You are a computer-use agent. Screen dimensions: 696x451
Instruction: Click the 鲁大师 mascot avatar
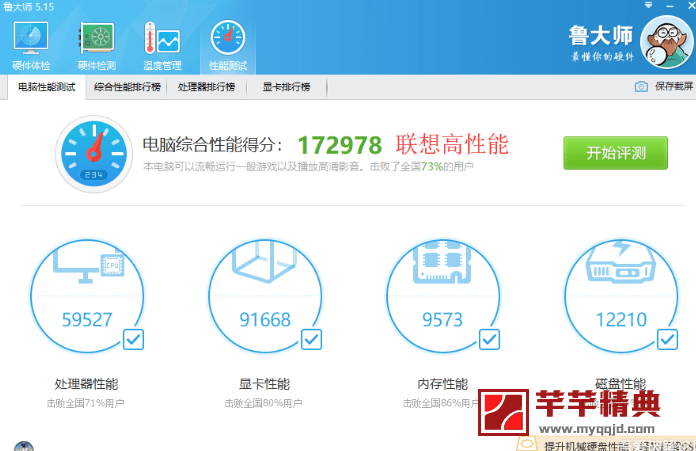coord(666,42)
